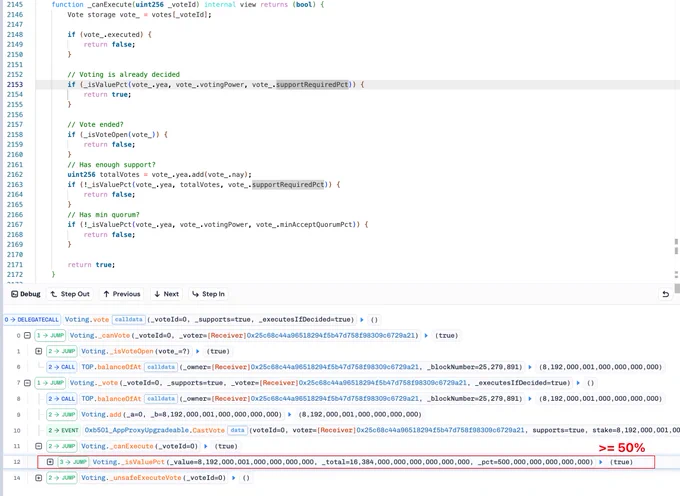This screenshot has width=680, height=496.
Task: Click output arrow of Voting._isVoteOpen row
Action: (x=198, y=351)
